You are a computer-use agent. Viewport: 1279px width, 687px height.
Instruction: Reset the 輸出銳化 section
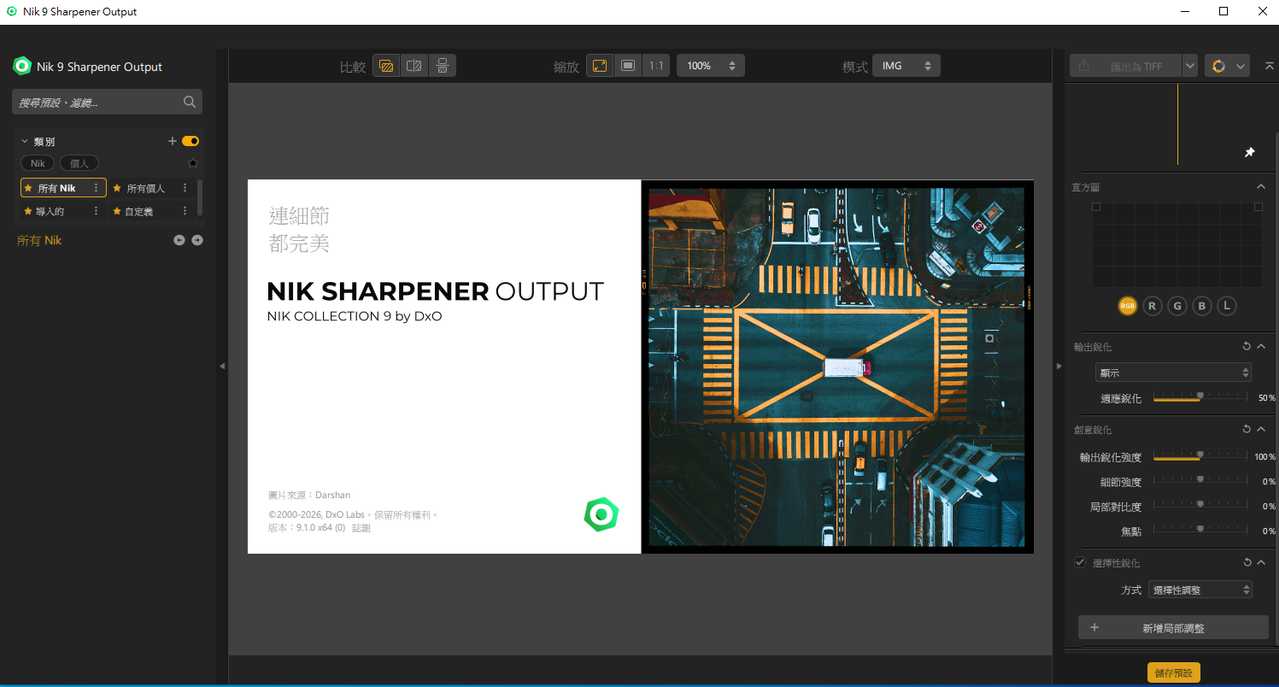click(1247, 346)
